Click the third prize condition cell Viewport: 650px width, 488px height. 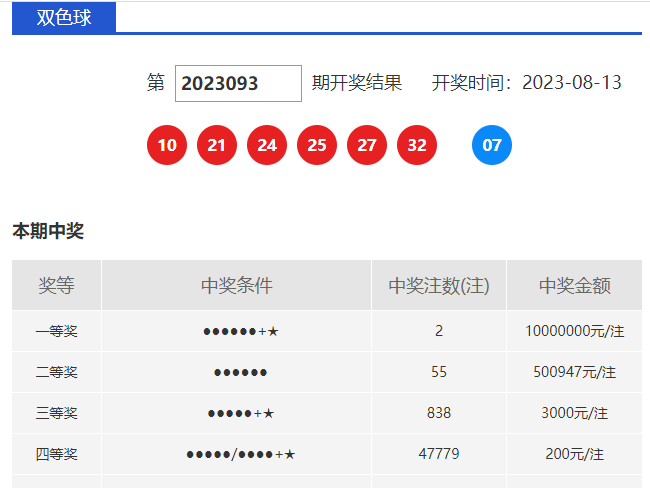[x=237, y=413]
